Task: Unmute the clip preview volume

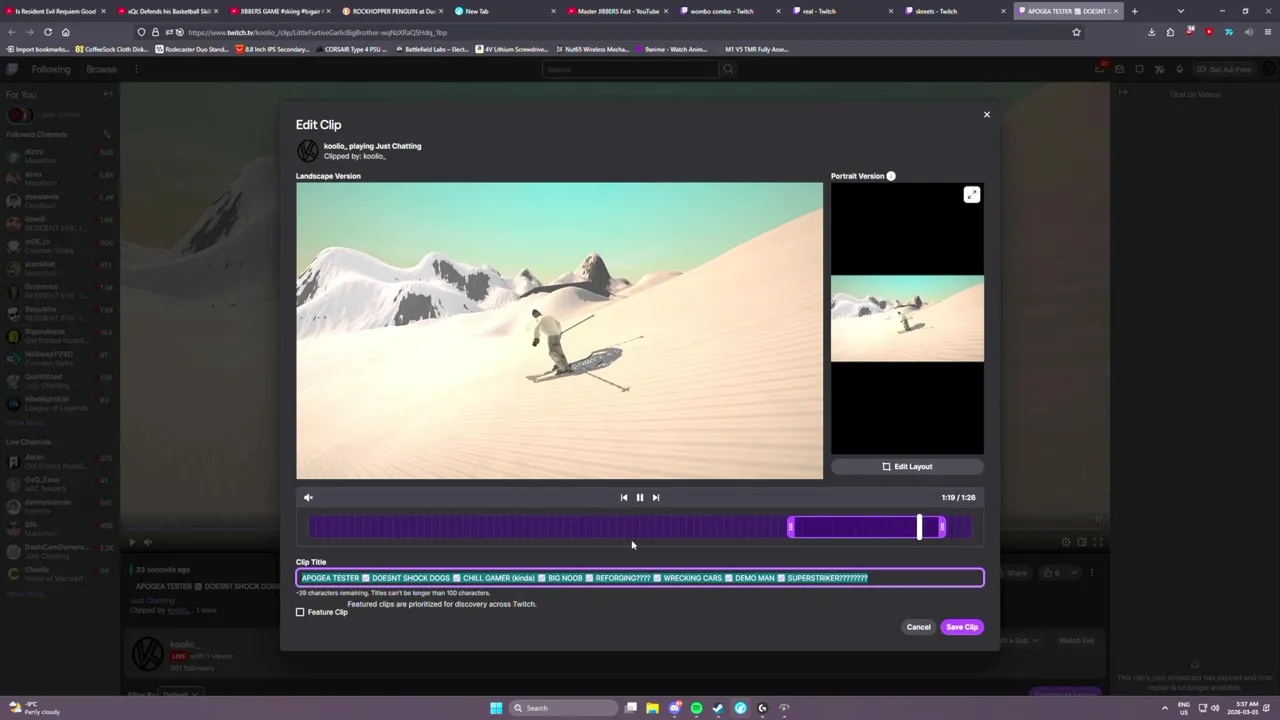Action: pos(308,497)
